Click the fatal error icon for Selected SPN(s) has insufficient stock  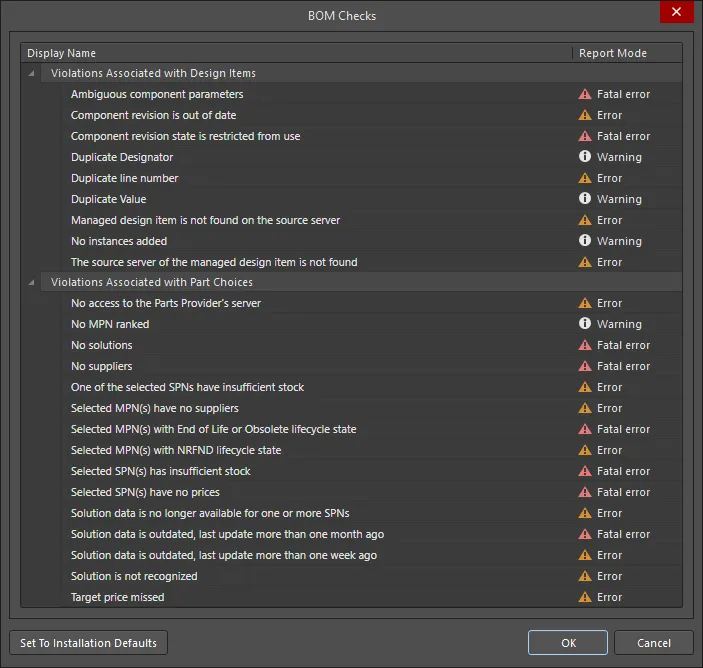pos(585,471)
